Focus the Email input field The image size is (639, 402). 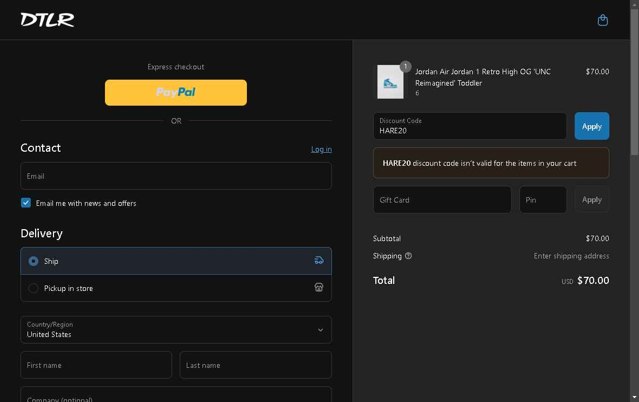click(176, 176)
